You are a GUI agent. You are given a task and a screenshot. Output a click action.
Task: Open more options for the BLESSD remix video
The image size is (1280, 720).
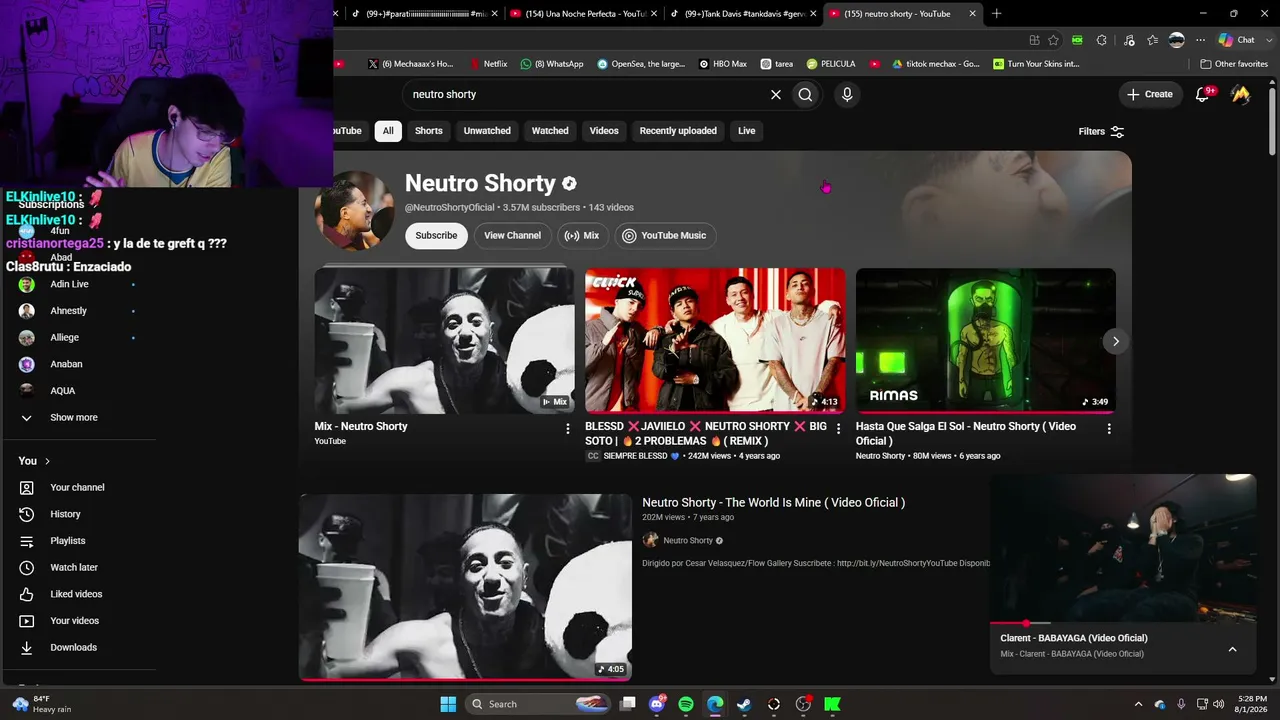coord(838,428)
